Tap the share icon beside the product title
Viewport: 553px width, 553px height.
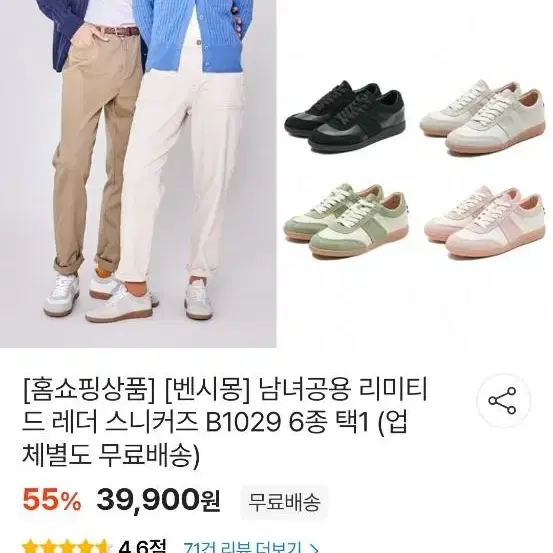click(502, 401)
